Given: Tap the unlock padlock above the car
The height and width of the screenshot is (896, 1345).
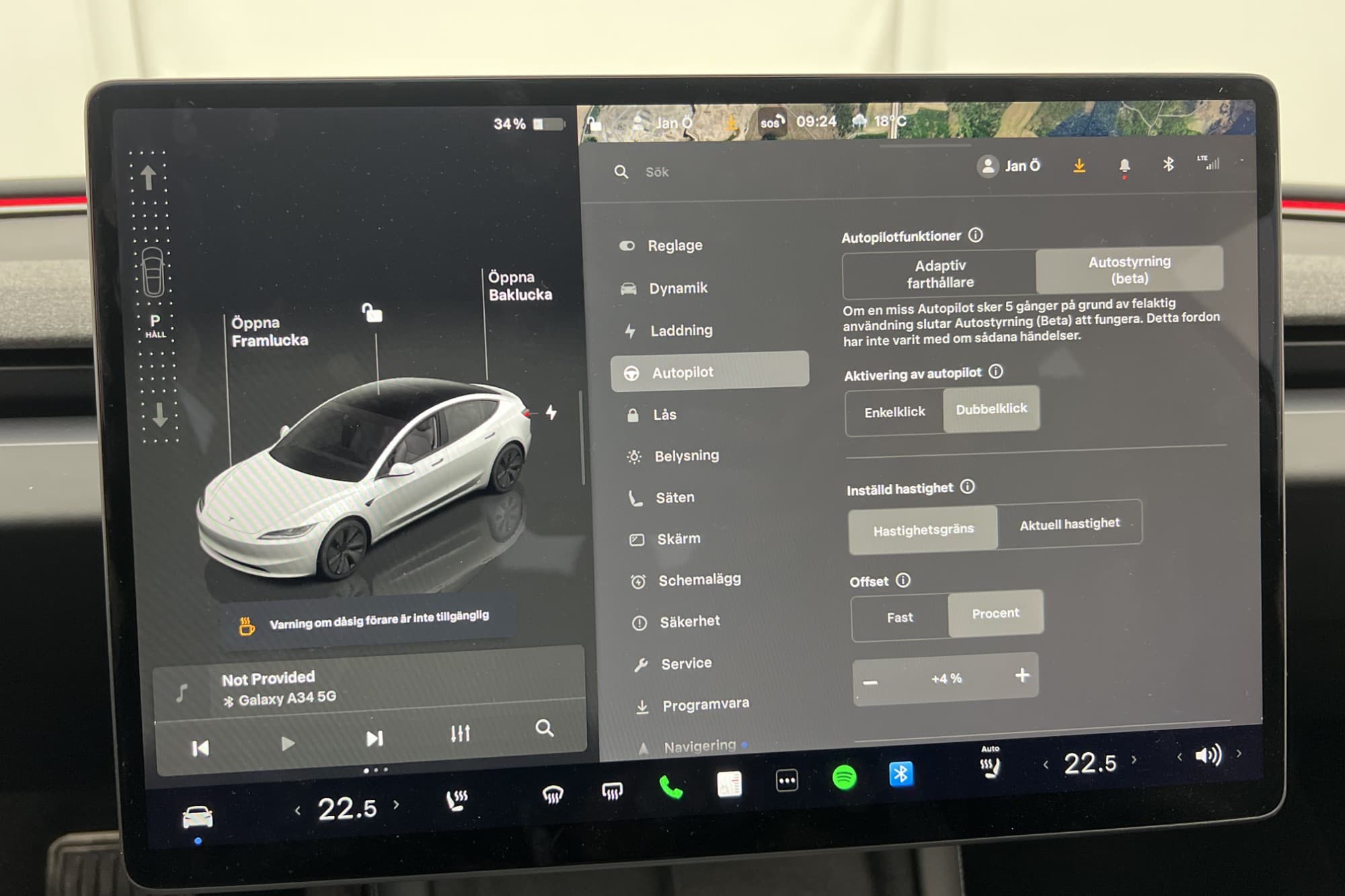Looking at the screenshot, I should [372, 313].
